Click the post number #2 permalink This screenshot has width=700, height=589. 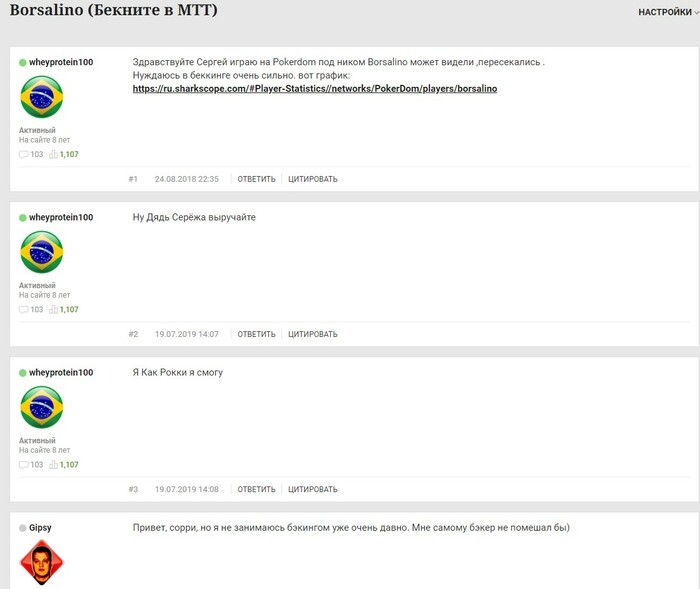coord(133,334)
